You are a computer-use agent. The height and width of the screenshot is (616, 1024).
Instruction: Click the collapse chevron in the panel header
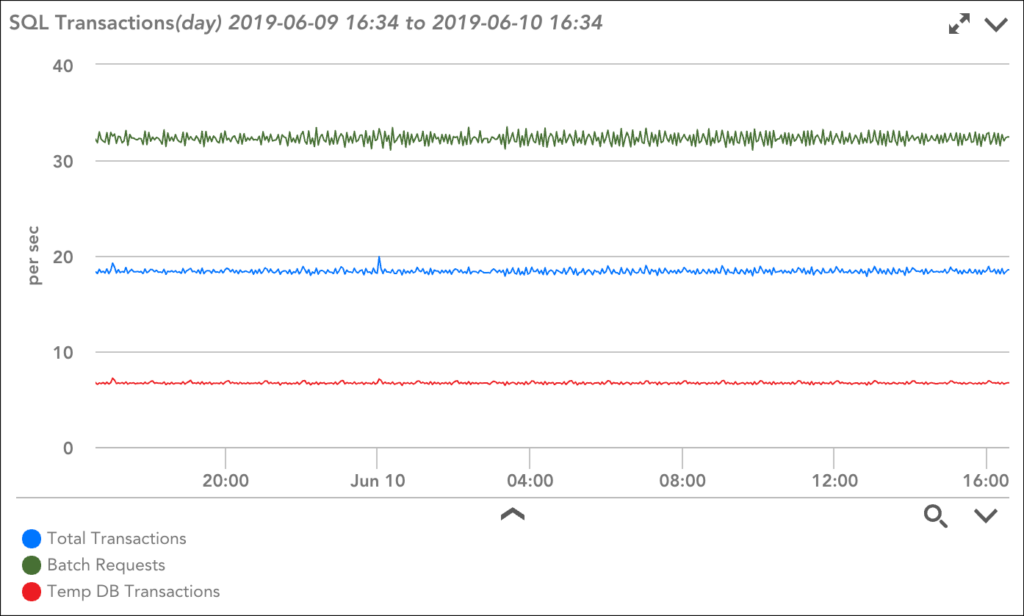tap(995, 25)
